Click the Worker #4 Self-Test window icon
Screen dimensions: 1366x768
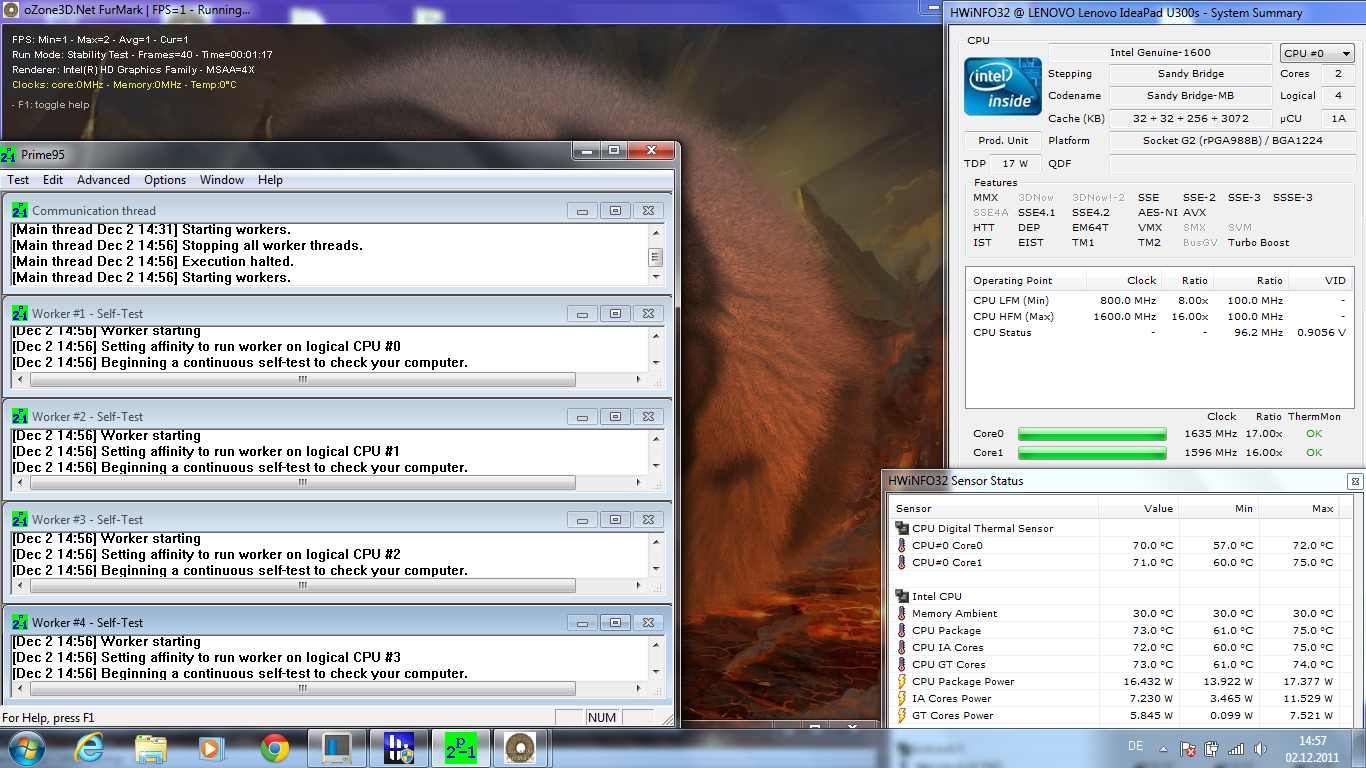point(20,622)
